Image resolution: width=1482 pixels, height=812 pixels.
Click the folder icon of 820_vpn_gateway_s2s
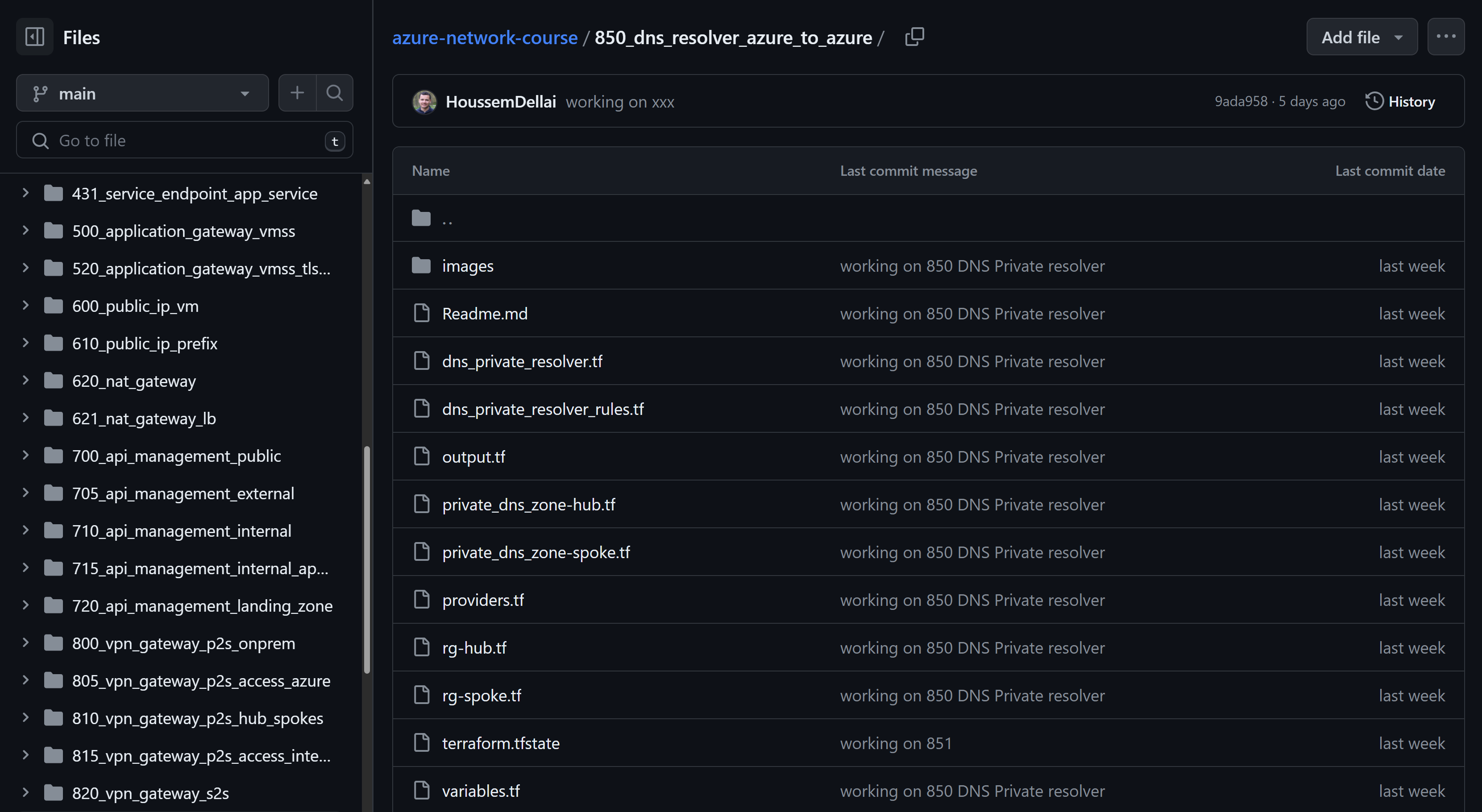[54, 792]
